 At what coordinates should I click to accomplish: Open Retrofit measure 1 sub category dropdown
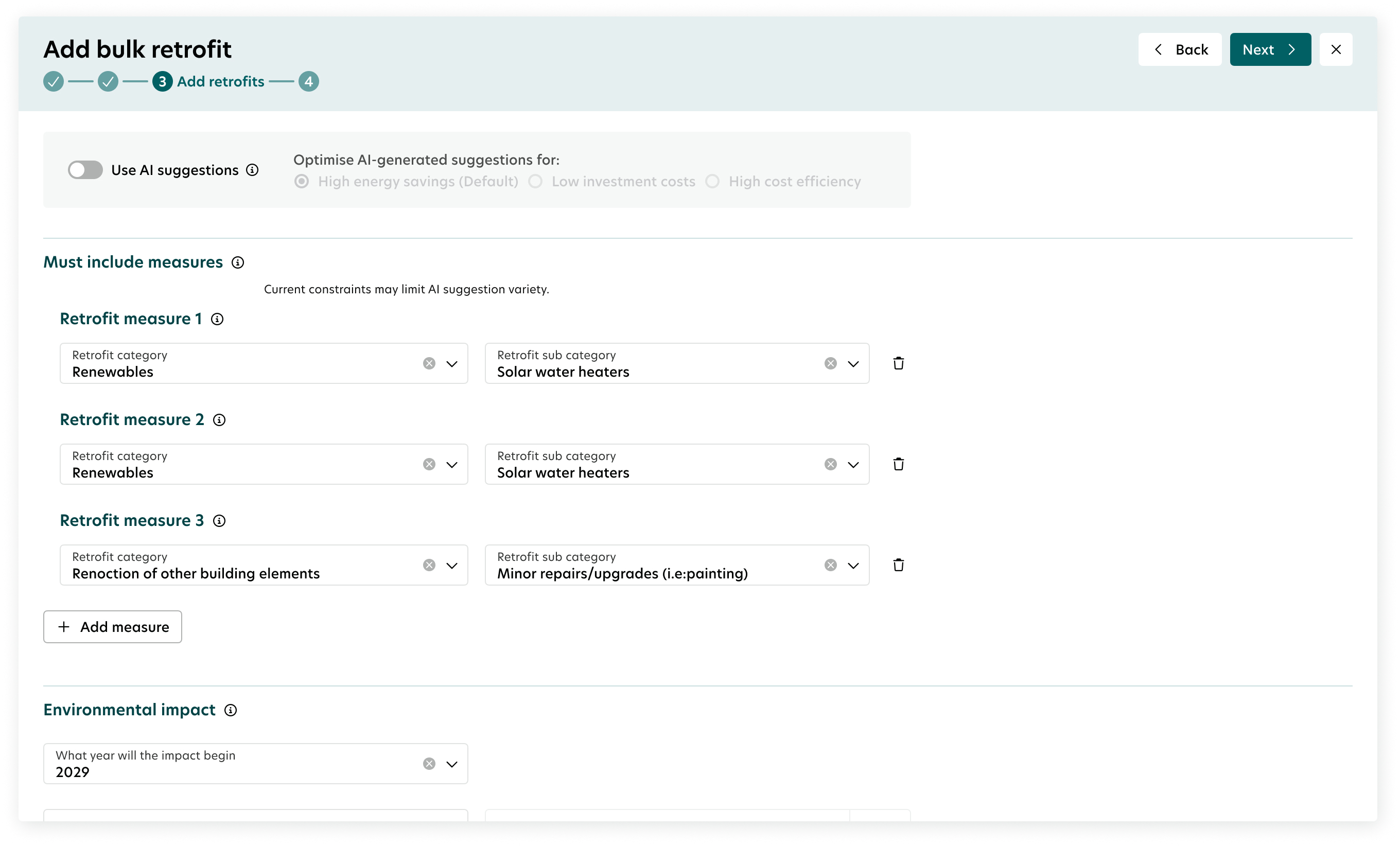point(853,363)
